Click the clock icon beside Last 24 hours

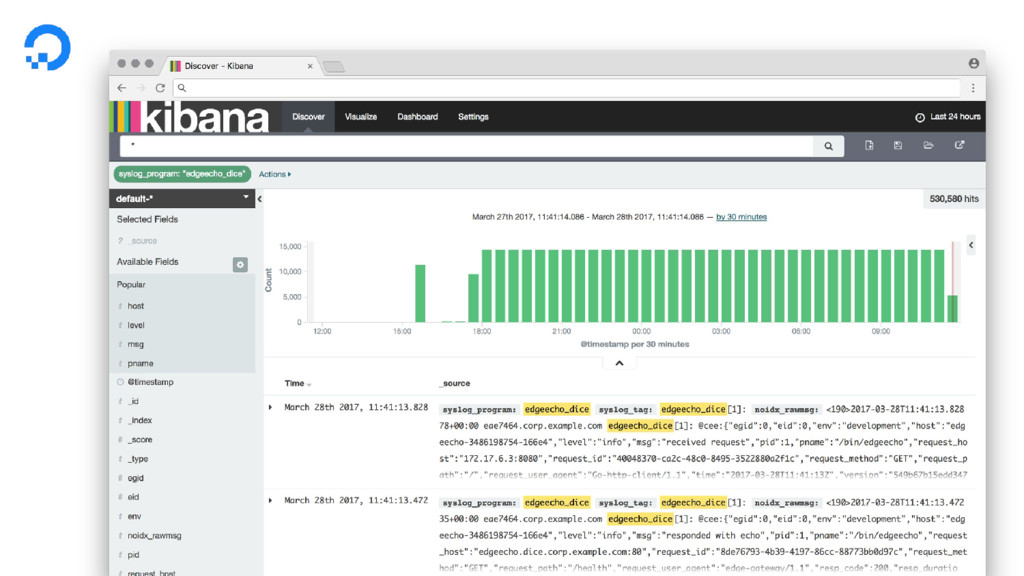tap(920, 118)
